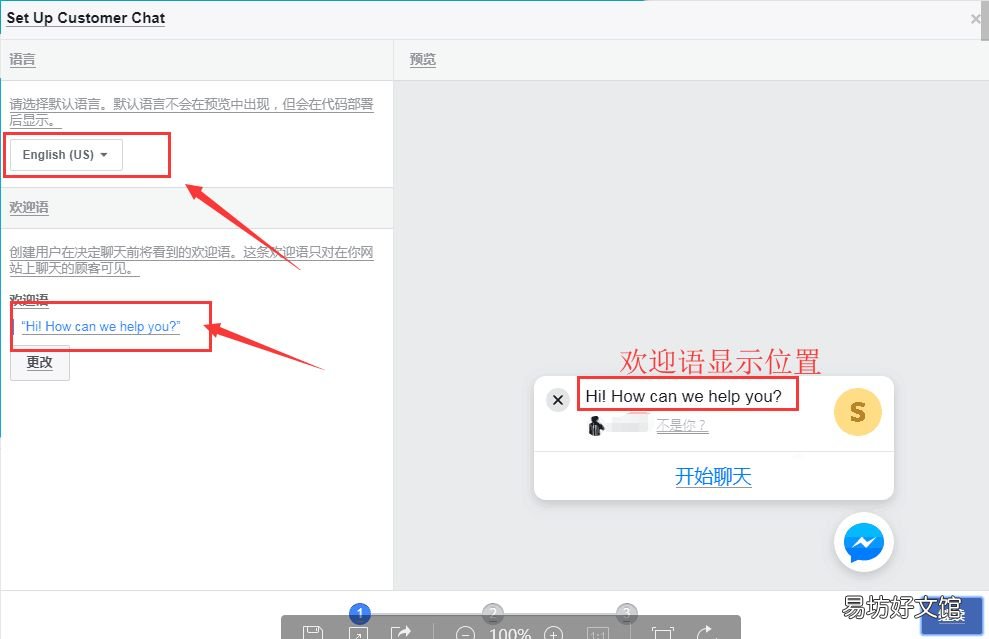Screen dimensions: 989x639
Task: Close the Set Up Customer Chat dialog
Action: tap(975, 19)
